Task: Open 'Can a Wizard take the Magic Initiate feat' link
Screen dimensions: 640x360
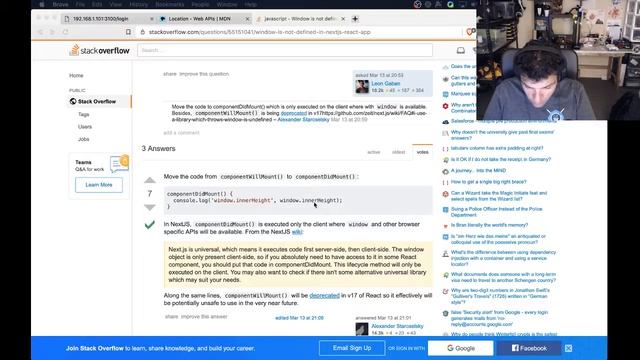Action: 499,196
